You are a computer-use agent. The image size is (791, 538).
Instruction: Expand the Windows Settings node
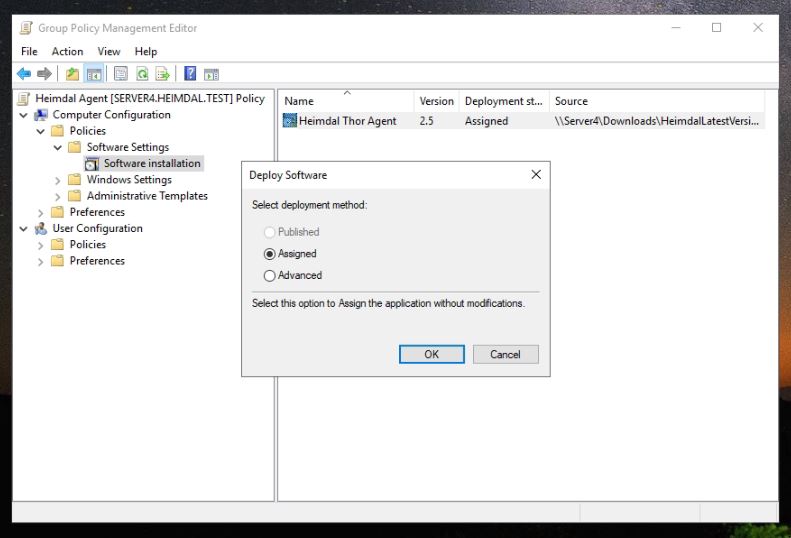(58, 180)
